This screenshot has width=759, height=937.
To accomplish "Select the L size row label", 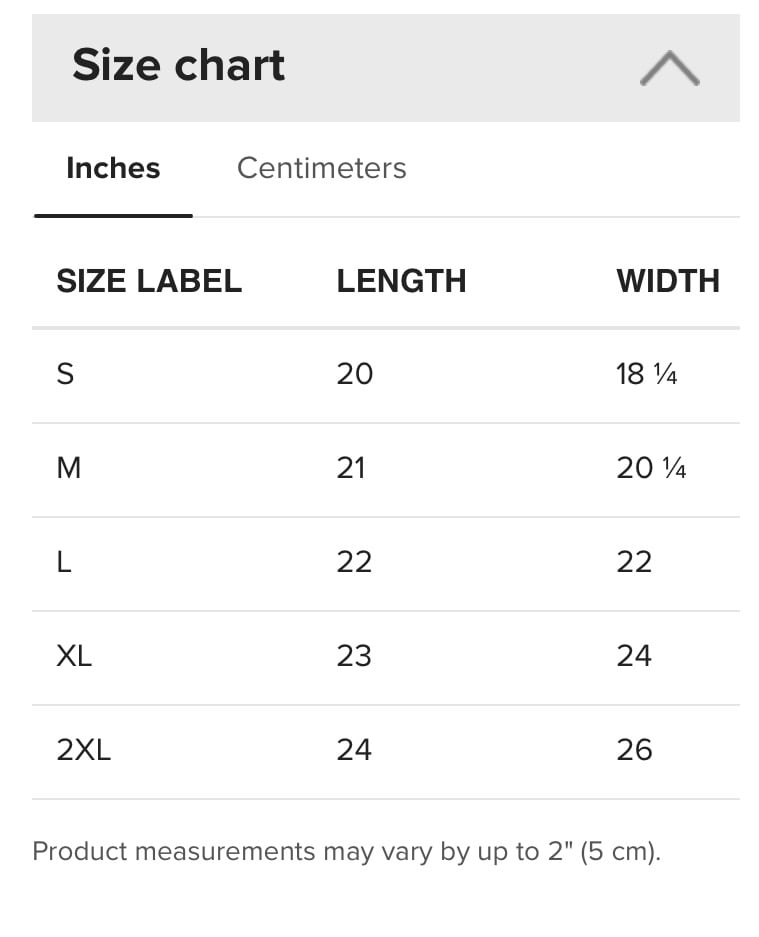I will pos(65,562).
